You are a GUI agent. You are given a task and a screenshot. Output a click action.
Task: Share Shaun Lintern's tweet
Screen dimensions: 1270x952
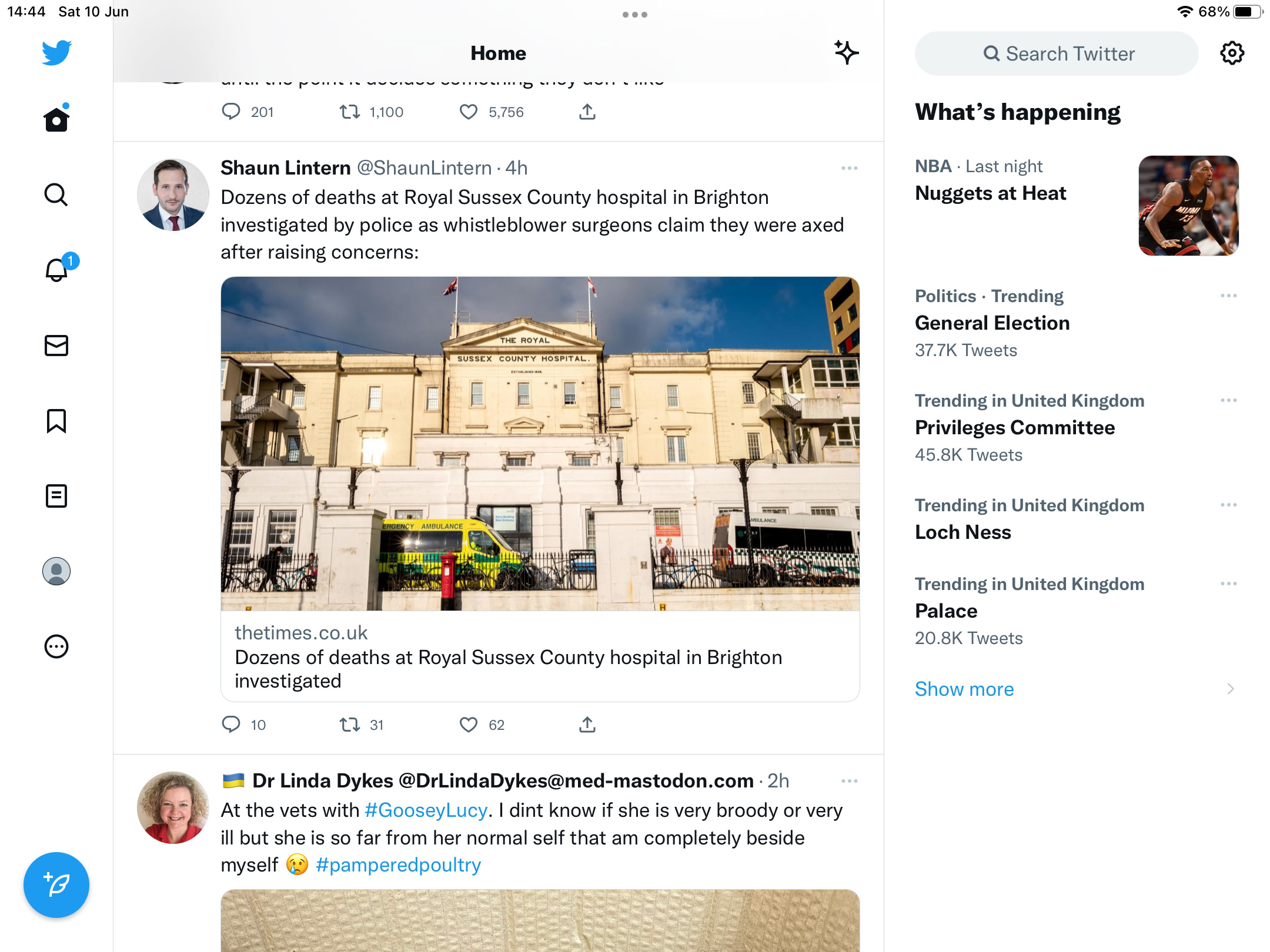[x=587, y=725]
